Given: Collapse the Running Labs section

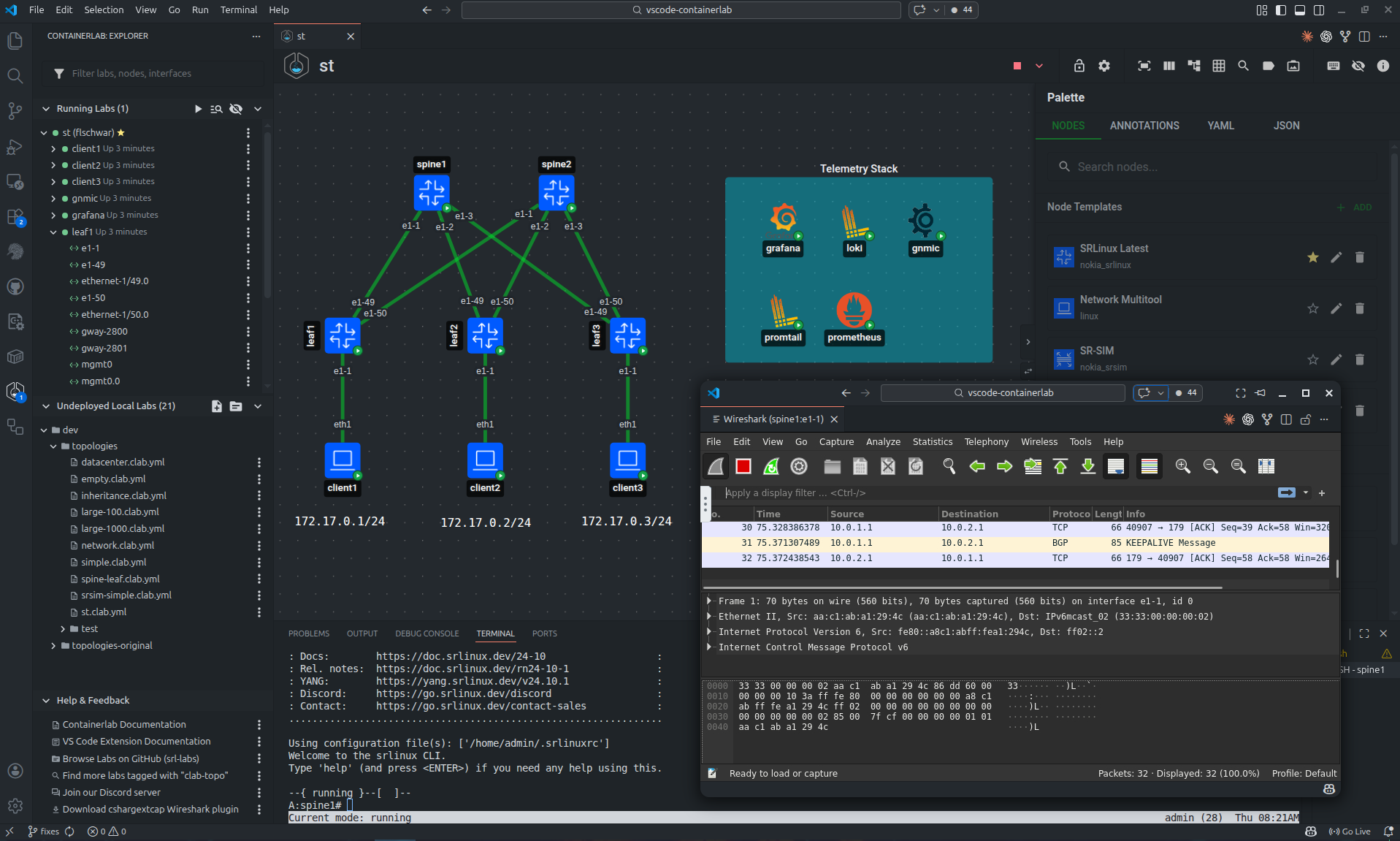Looking at the screenshot, I should click(x=46, y=109).
